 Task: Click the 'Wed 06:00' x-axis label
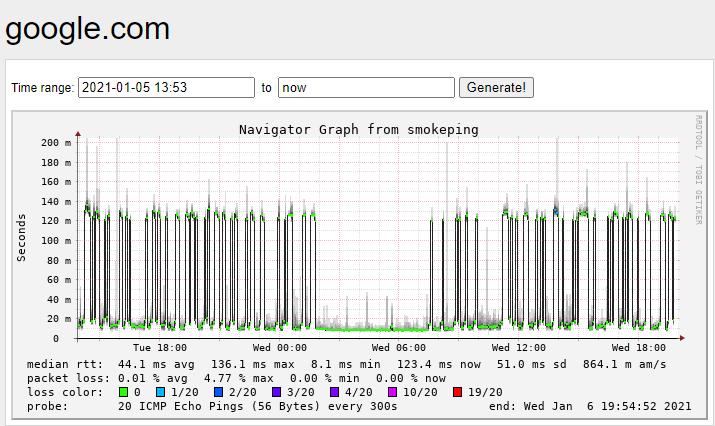399,348
